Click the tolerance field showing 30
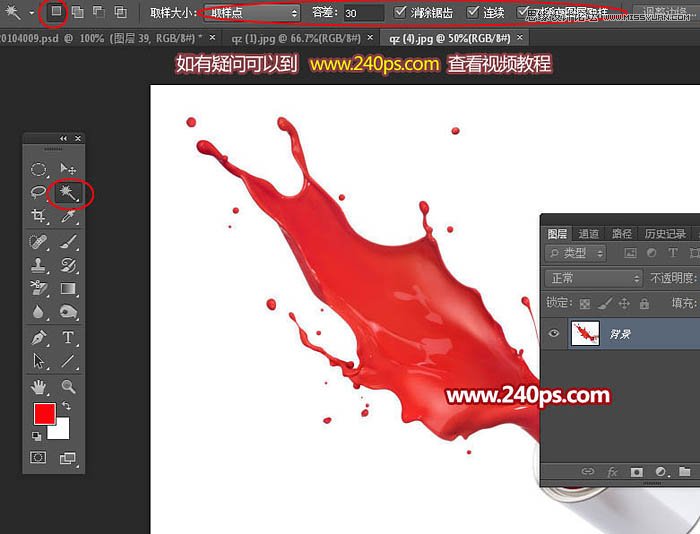Screen dimensions: 700x534 click(x=363, y=13)
